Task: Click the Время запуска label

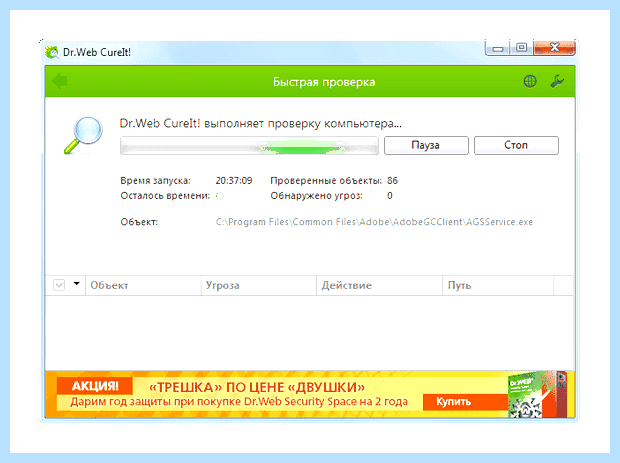Action: [x=155, y=181]
